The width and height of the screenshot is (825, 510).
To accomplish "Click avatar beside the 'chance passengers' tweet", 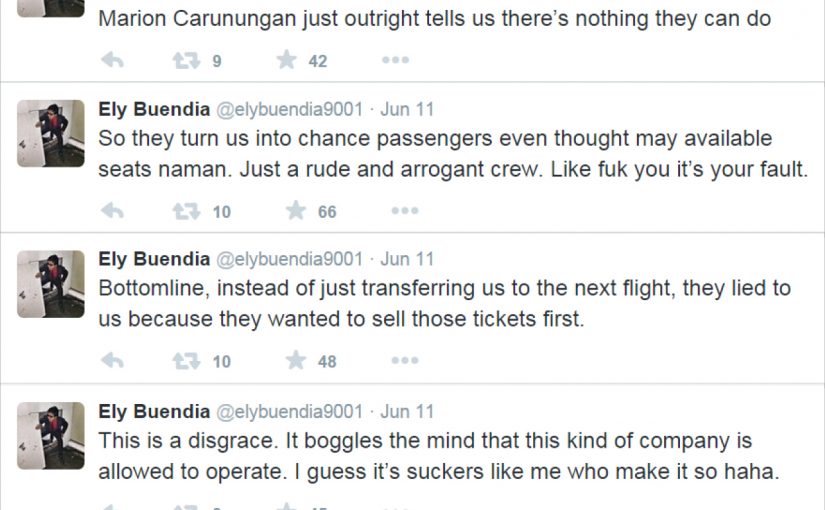I will (x=51, y=134).
